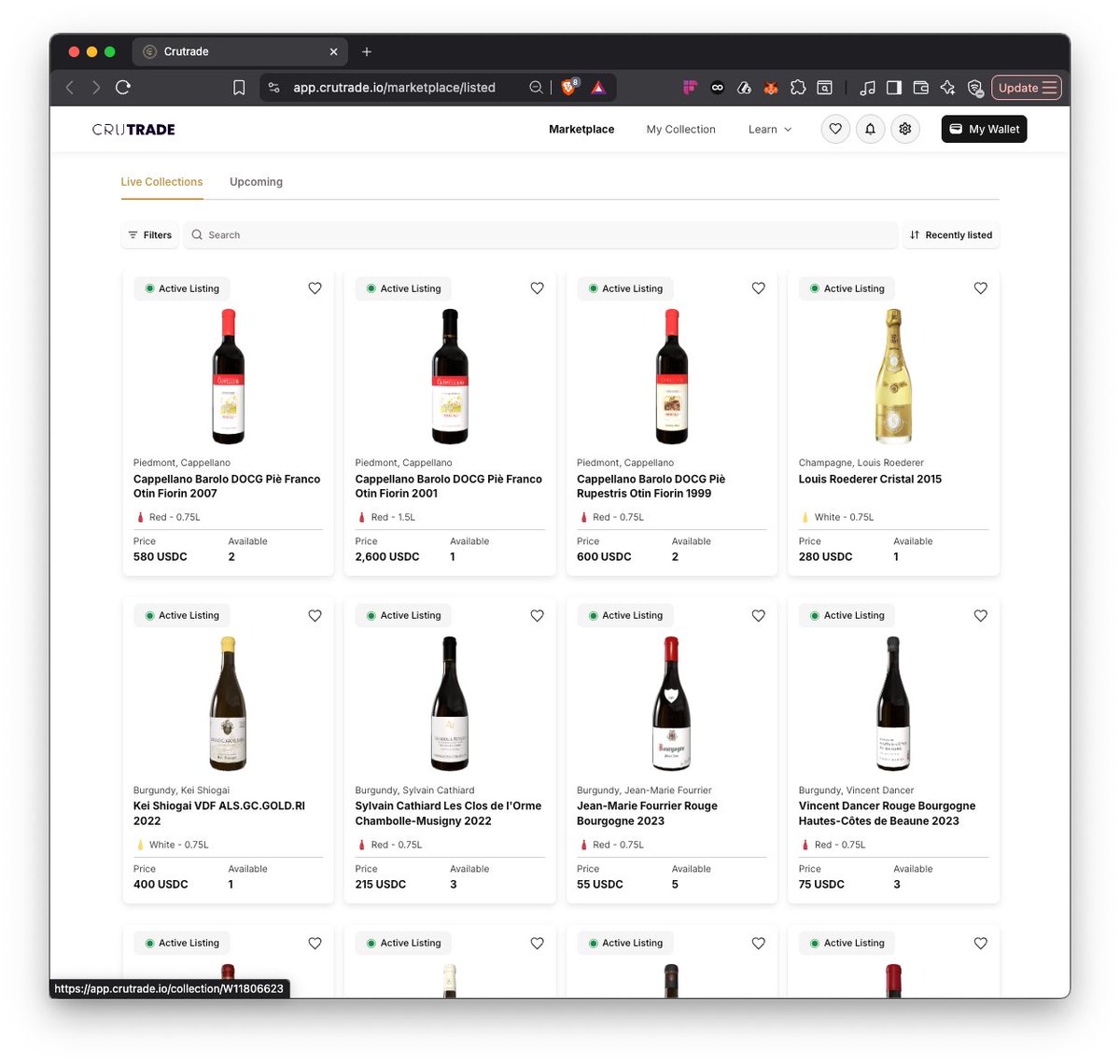Open the Extensions puzzle icon
1120x1064 pixels.
tap(798, 88)
